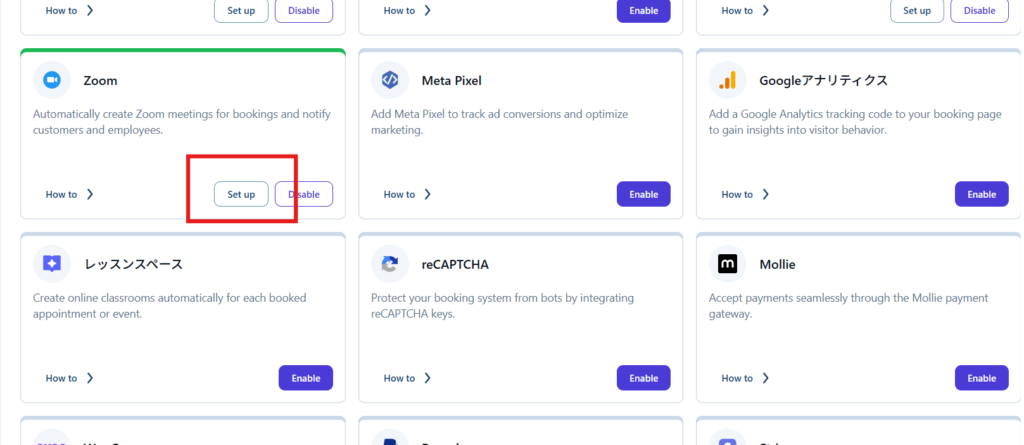Click the Zoom camera icon
This screenshot has height=445, width=1024.
52,80
